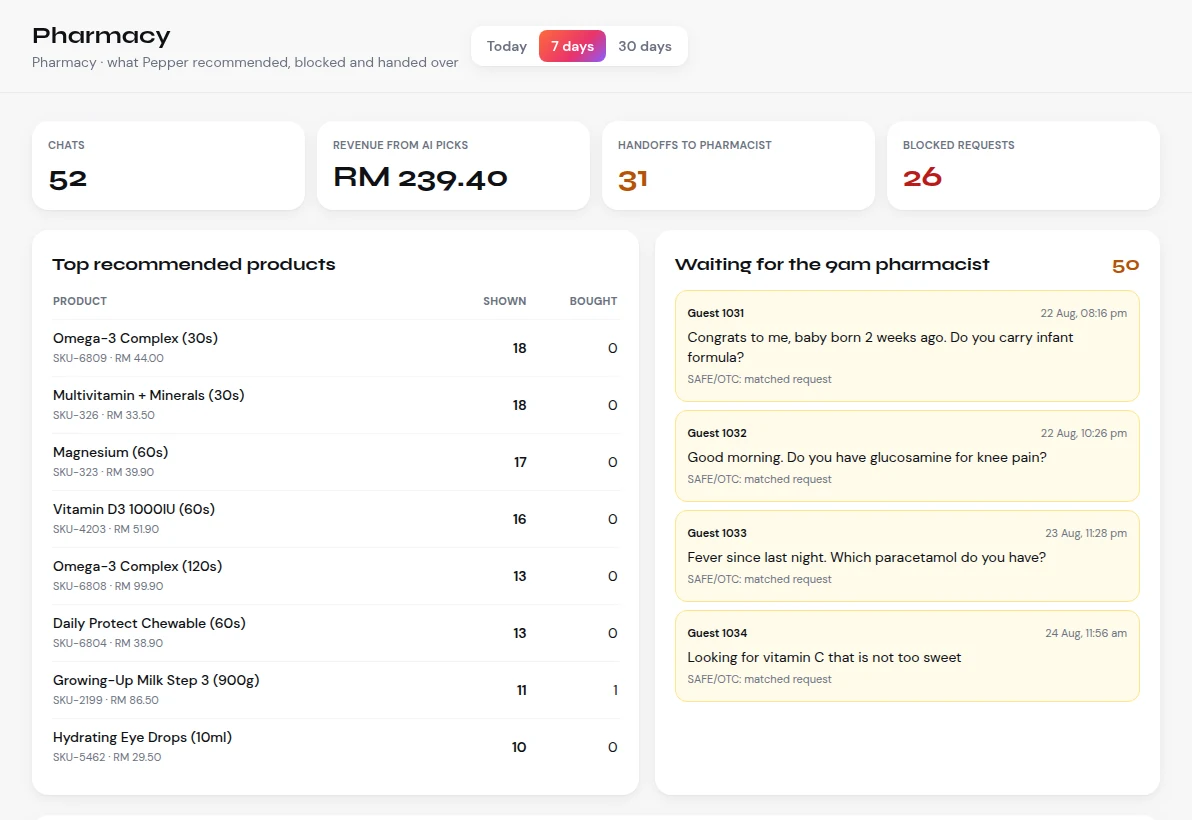Click shown count 10 for Hydrating Eye Drops
Screen dimensions: 1192x820
(518, 747)
